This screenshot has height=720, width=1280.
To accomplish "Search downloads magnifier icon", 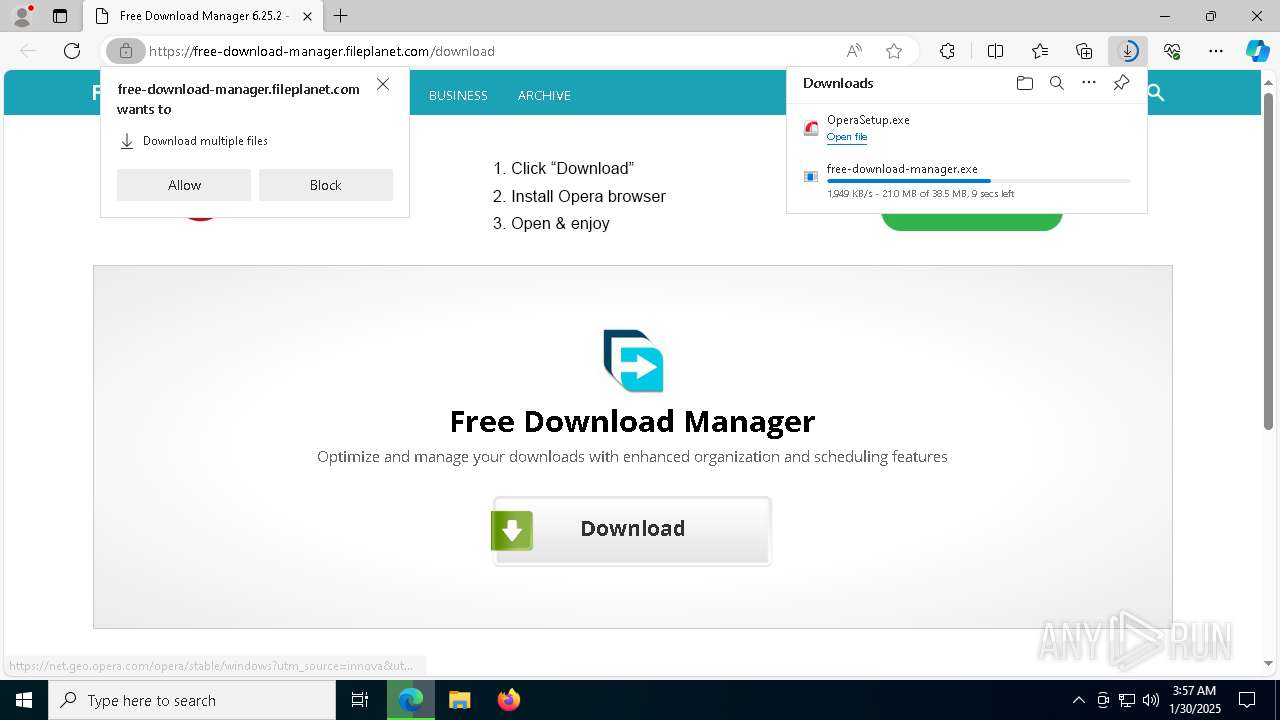I will (1056, 83).
